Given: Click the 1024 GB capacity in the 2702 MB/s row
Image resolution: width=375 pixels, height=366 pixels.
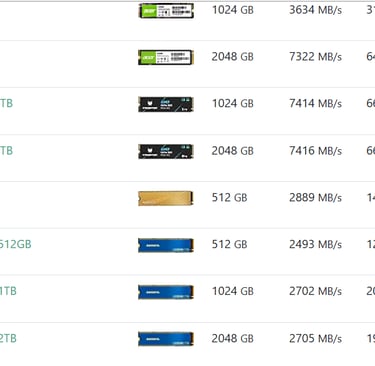Looking at the screenshot, I should coord(233,291).
